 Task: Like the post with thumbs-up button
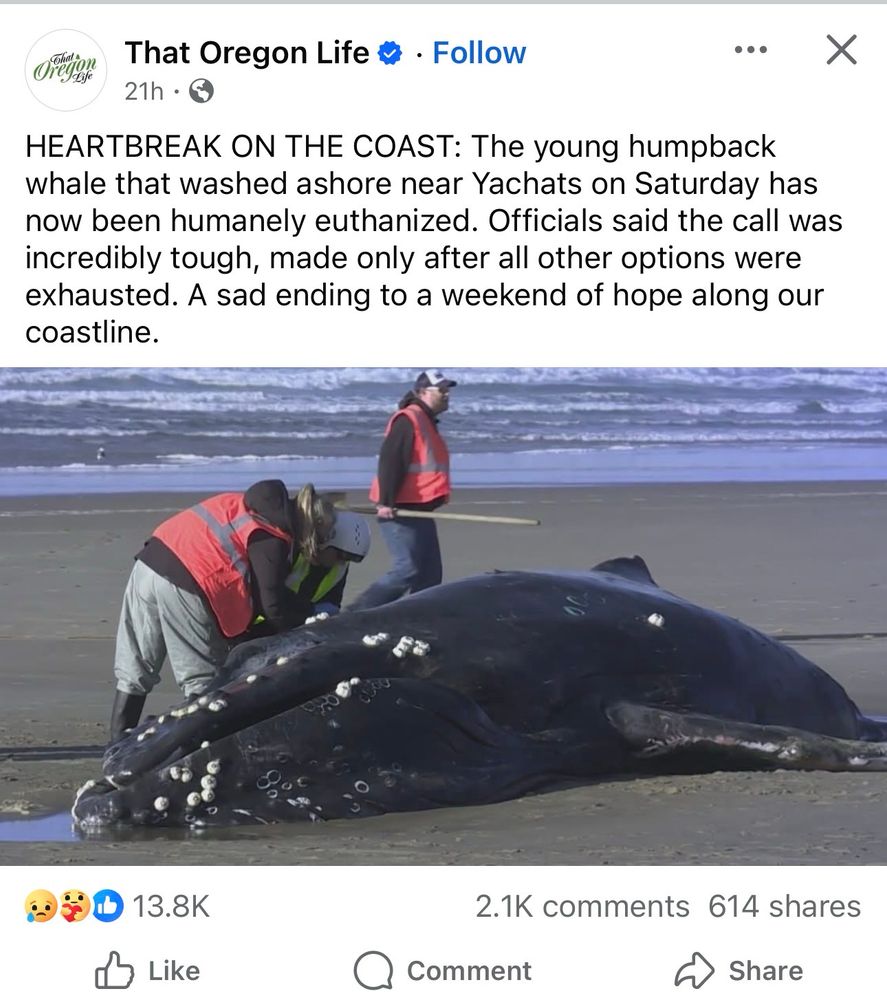tap(147, 971)
